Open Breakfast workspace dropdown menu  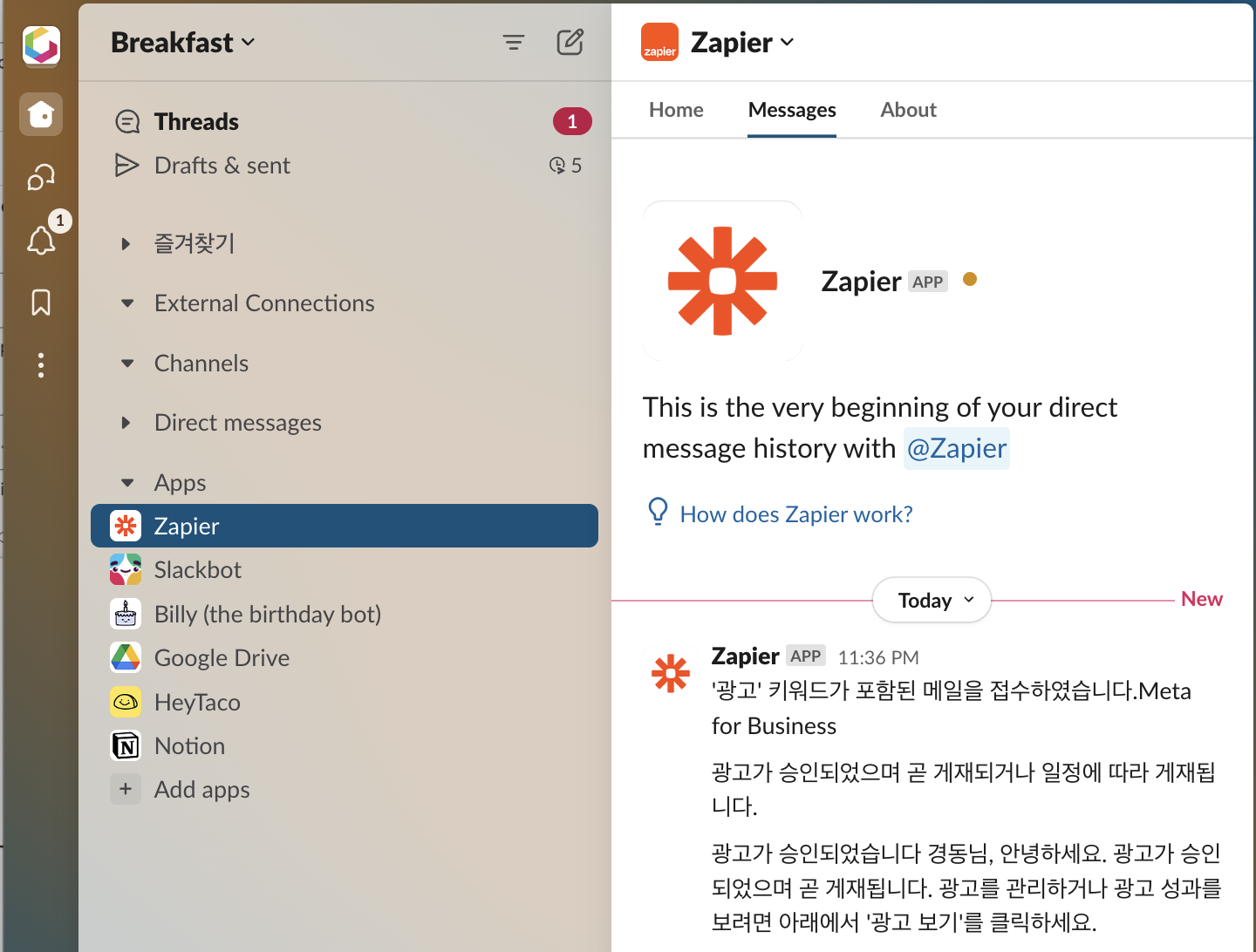coord(183,42)
